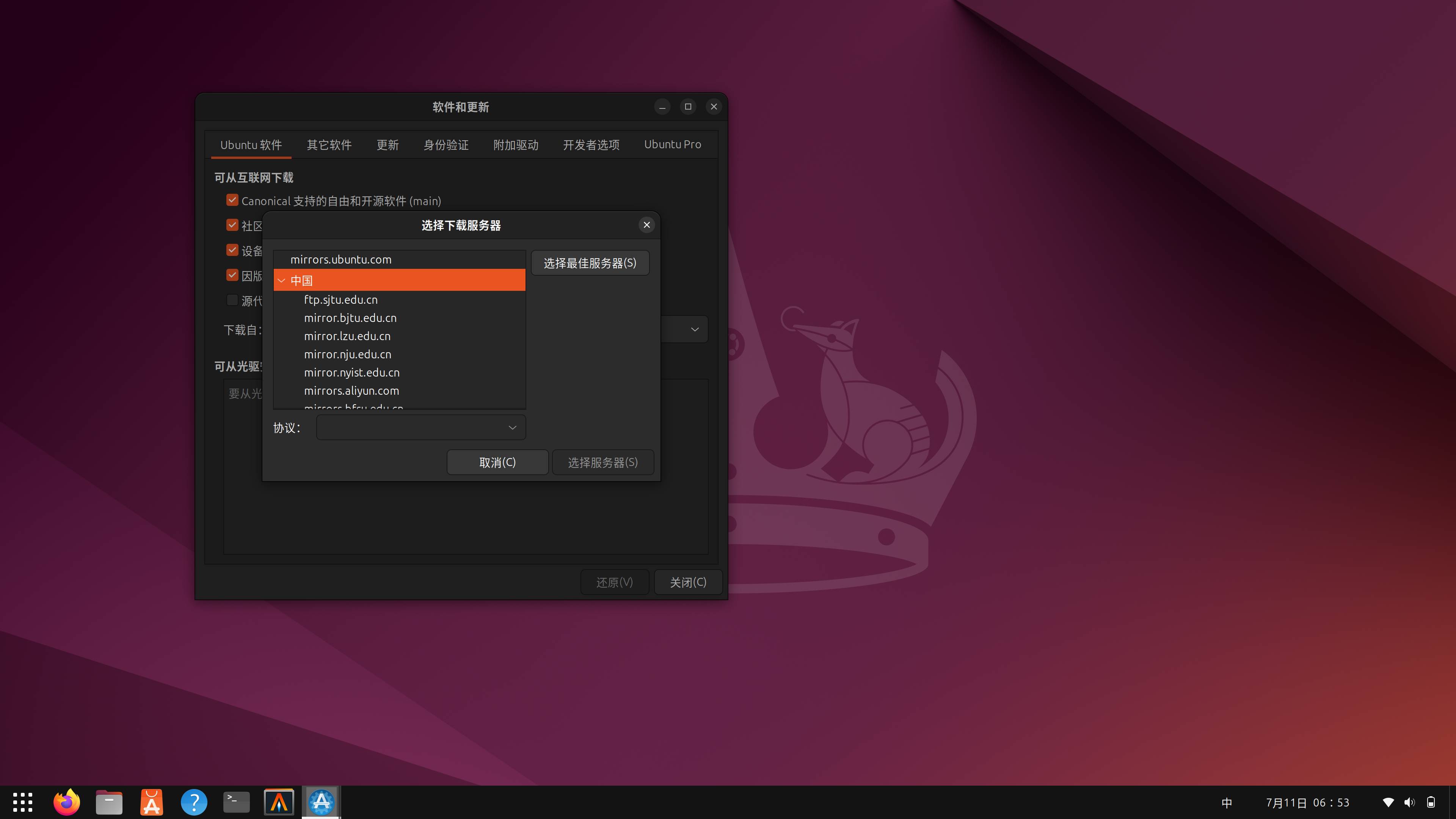The width and height of the screenshot is (1456, 819).
Task: Click 选择最佳服务器(S) button
Action: tap(590, 263)
